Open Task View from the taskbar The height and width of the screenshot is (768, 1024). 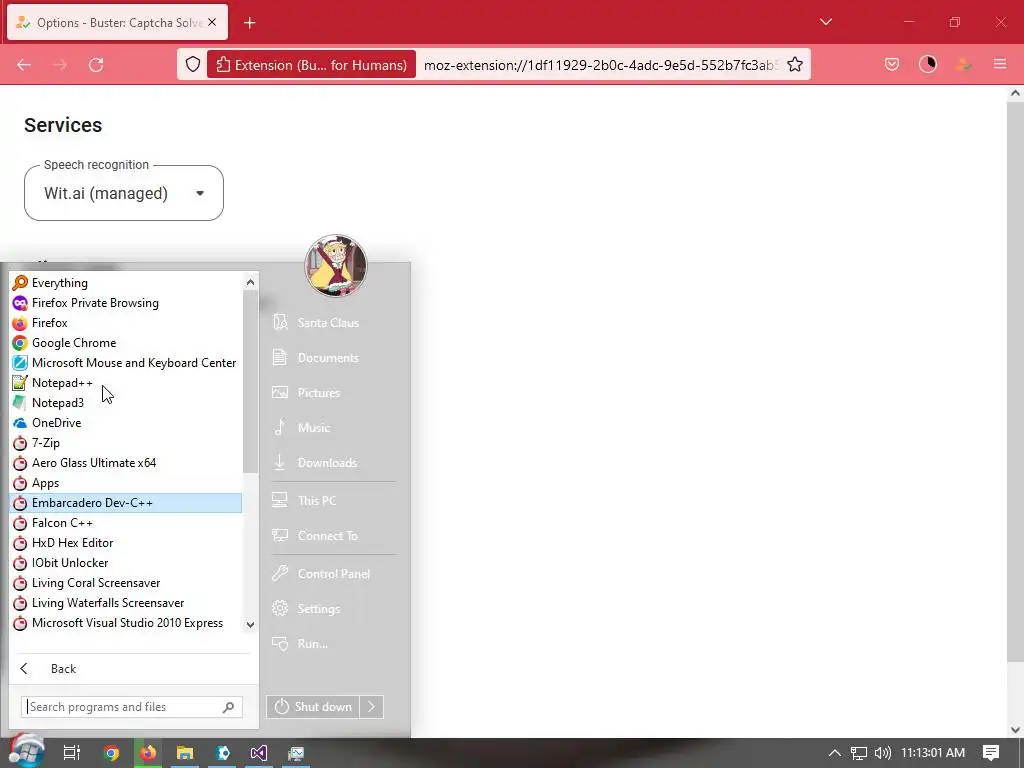point(71,753)
